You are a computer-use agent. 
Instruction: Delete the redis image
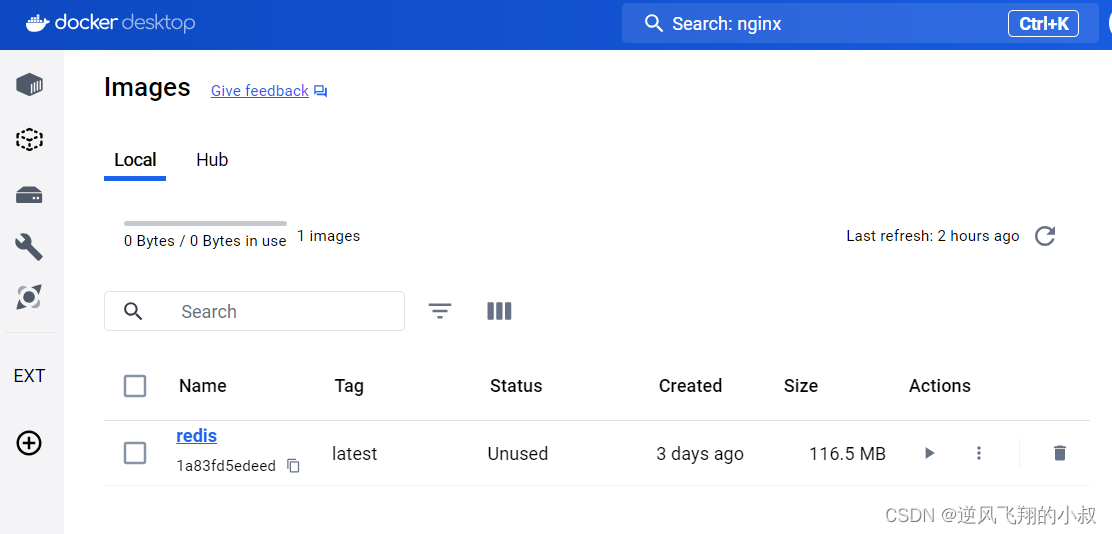click(1060, 452)
